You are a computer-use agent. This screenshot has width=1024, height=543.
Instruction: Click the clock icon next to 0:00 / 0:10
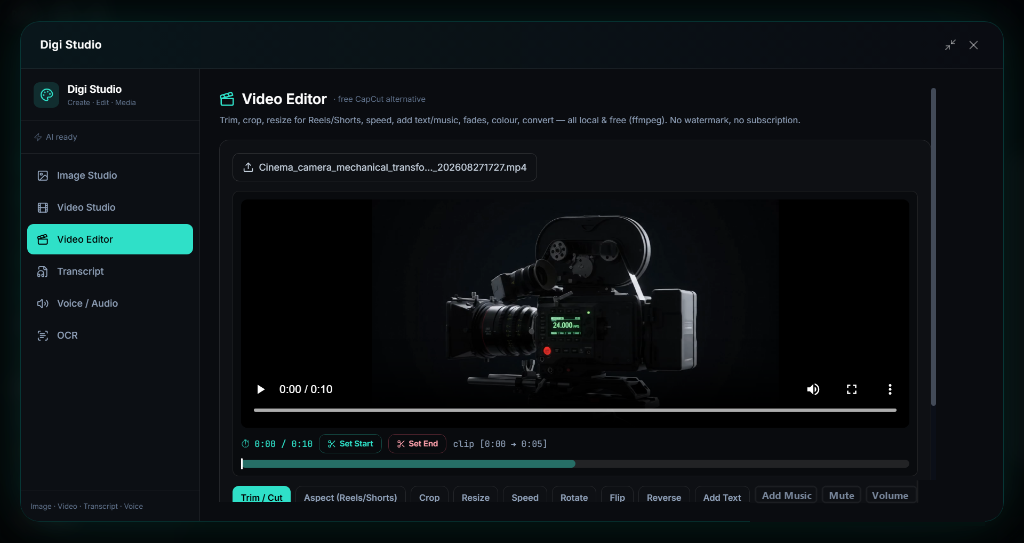[x=246, y=444]
